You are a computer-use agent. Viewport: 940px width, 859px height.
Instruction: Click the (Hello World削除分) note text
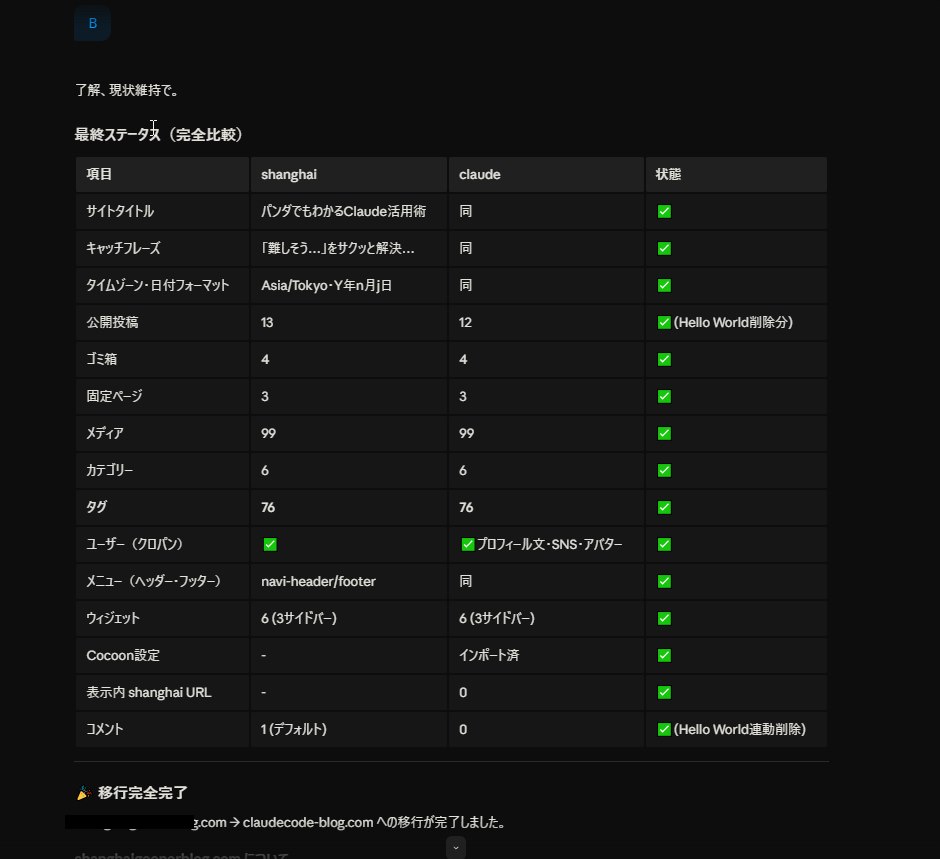coord(733,322)
